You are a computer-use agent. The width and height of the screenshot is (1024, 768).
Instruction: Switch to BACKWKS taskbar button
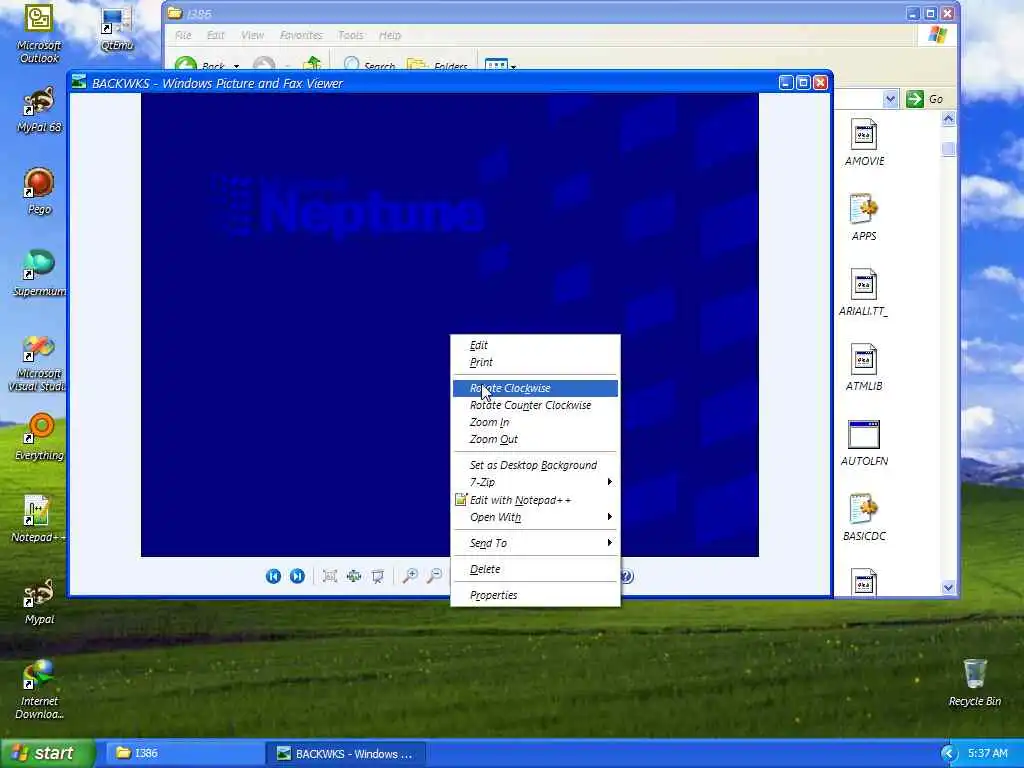[x=346, y=754]
